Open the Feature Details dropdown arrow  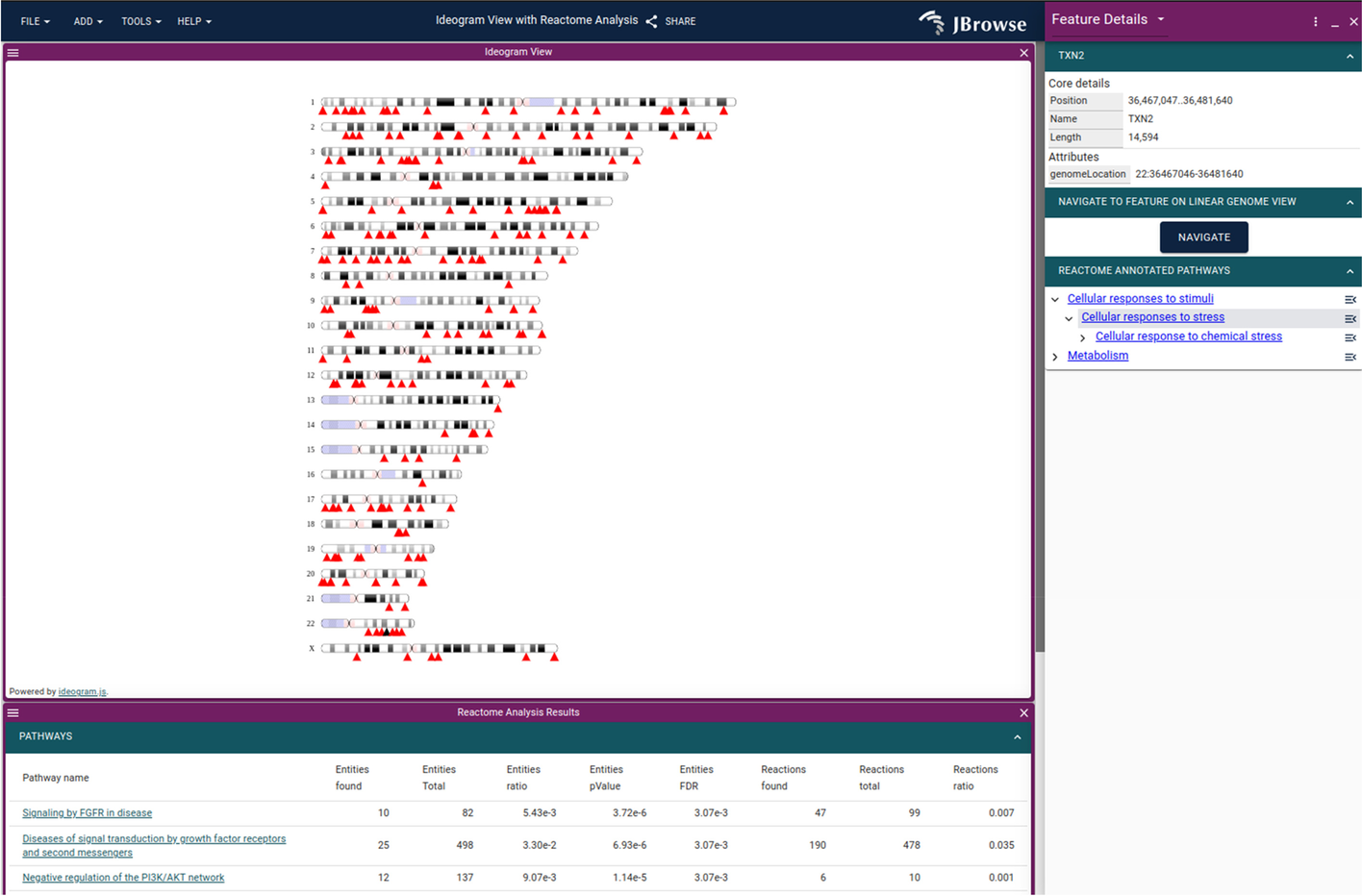[x=1161, y=19]
